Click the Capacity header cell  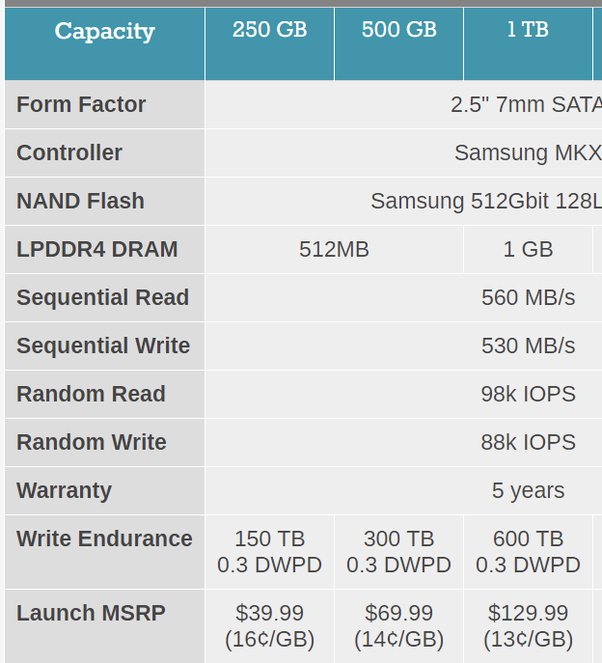[x=104, y=44]
